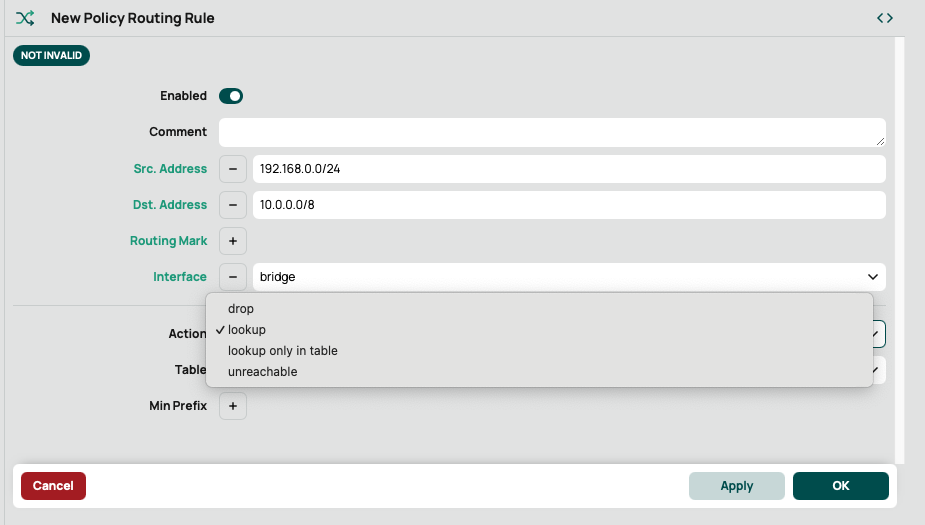Click the Dst. Address label
The height and width of the screenshot is (525, 925).
[170, 205]
